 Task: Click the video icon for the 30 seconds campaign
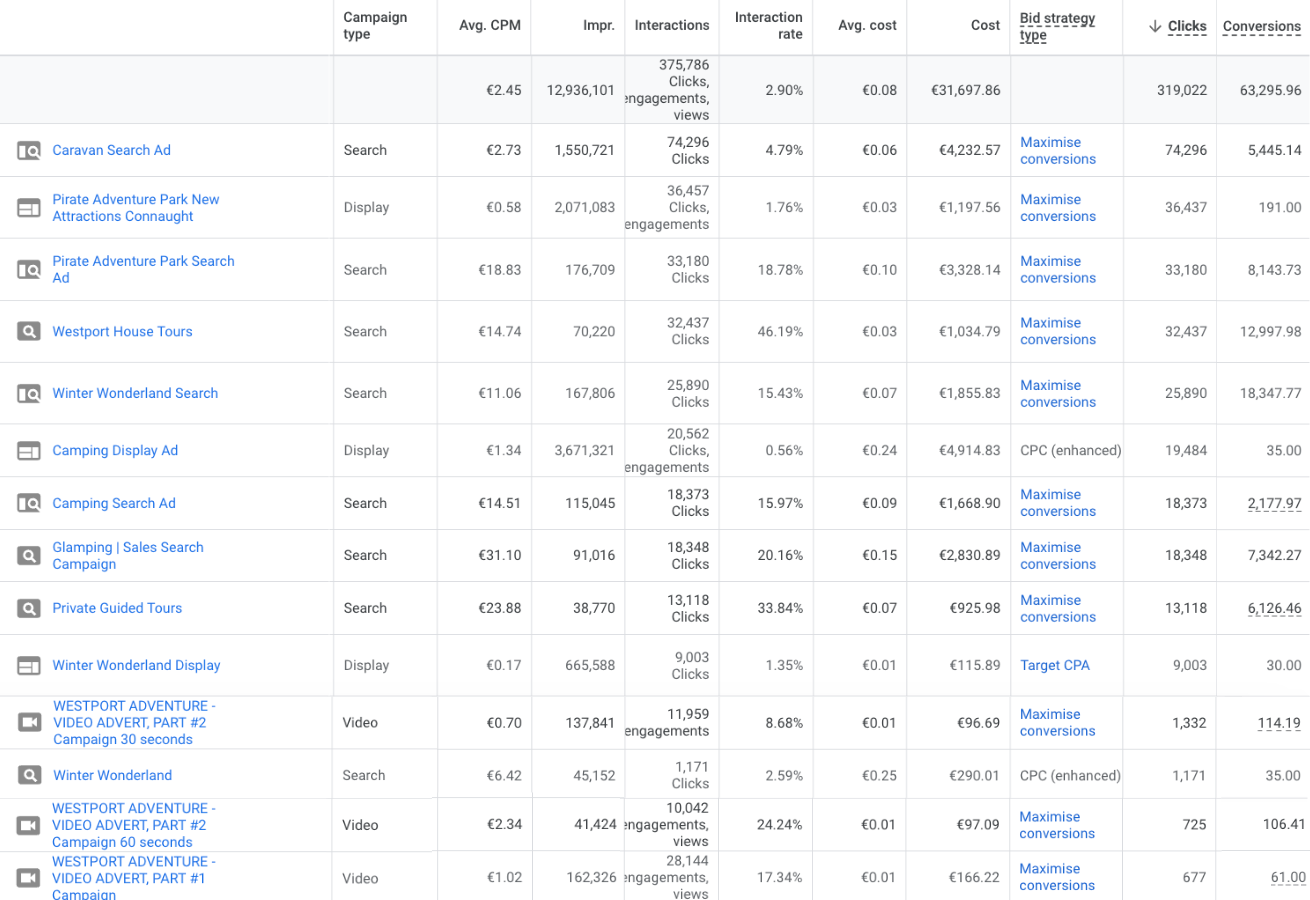(28, 722)
